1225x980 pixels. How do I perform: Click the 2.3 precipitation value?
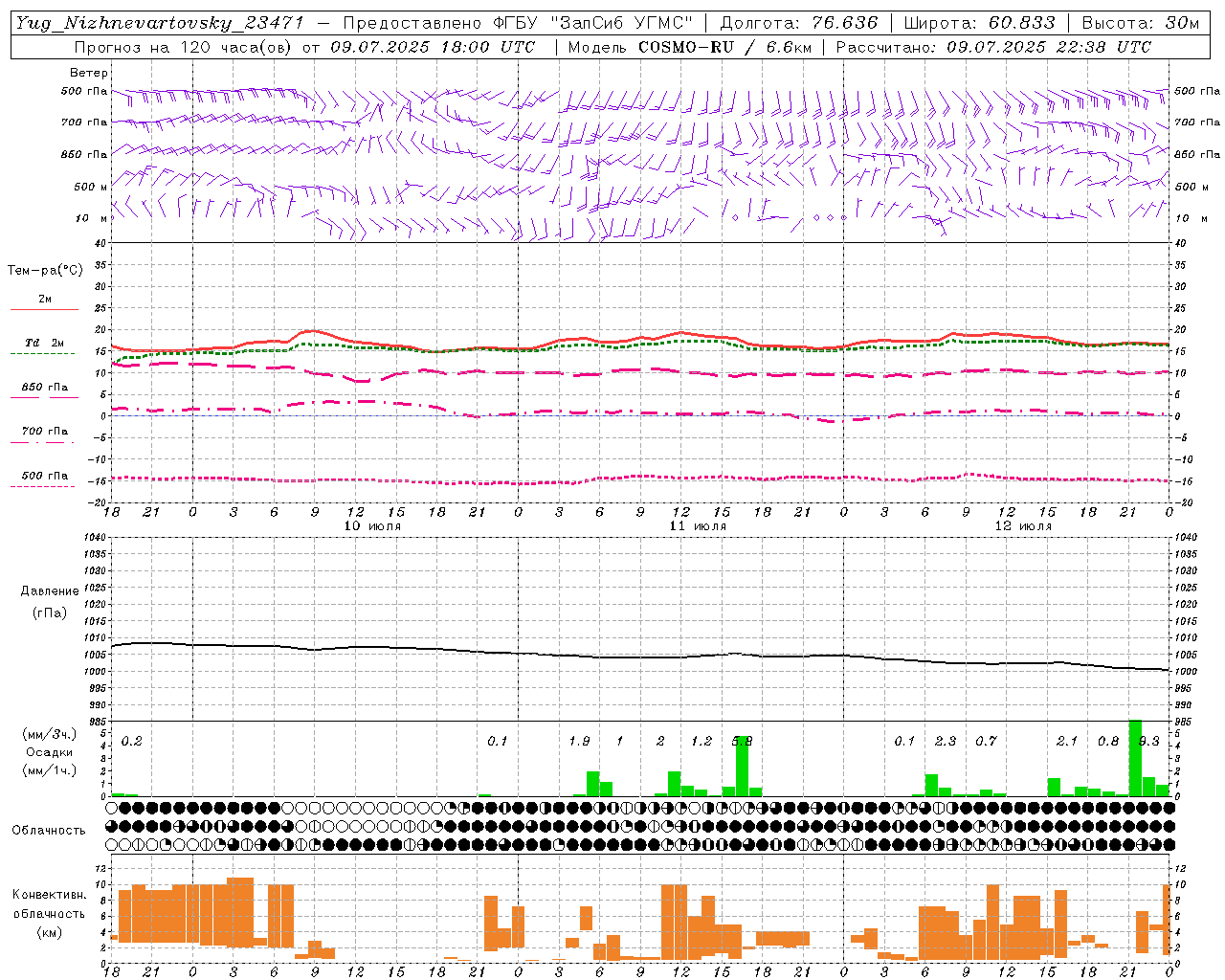click(x=946, y=742)
